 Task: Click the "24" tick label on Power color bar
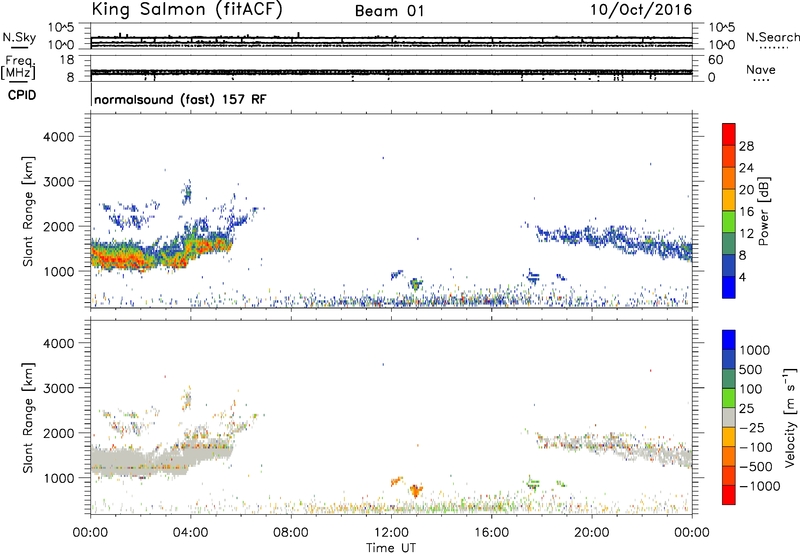pos(746,168)
